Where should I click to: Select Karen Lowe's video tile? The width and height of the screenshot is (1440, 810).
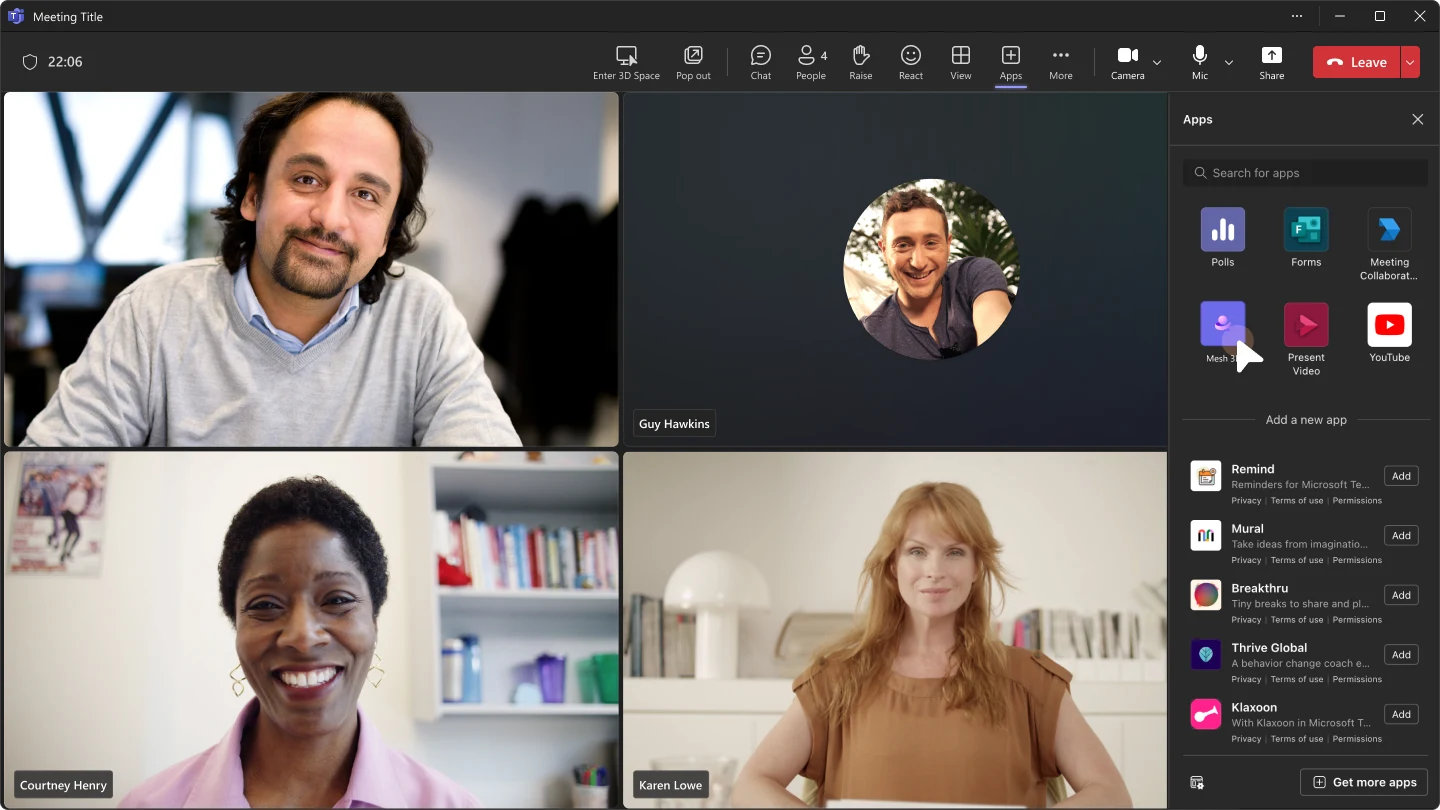(895, 629)
